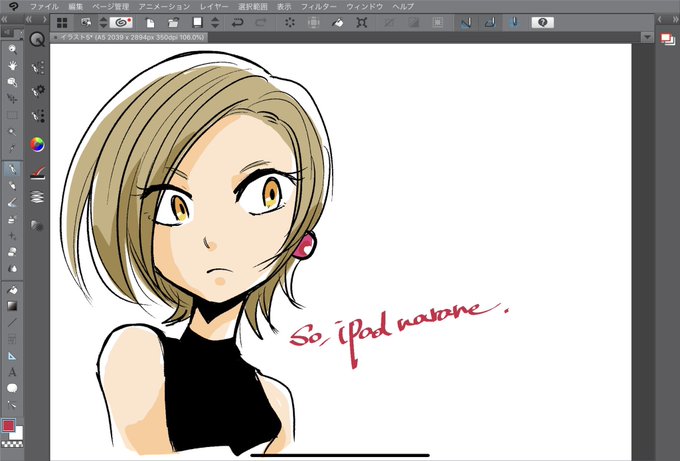Image resolution: width=680 pixels, height=461 pixels.
Task: Toggle Snap to Ruler
Action: click(466, 23)
